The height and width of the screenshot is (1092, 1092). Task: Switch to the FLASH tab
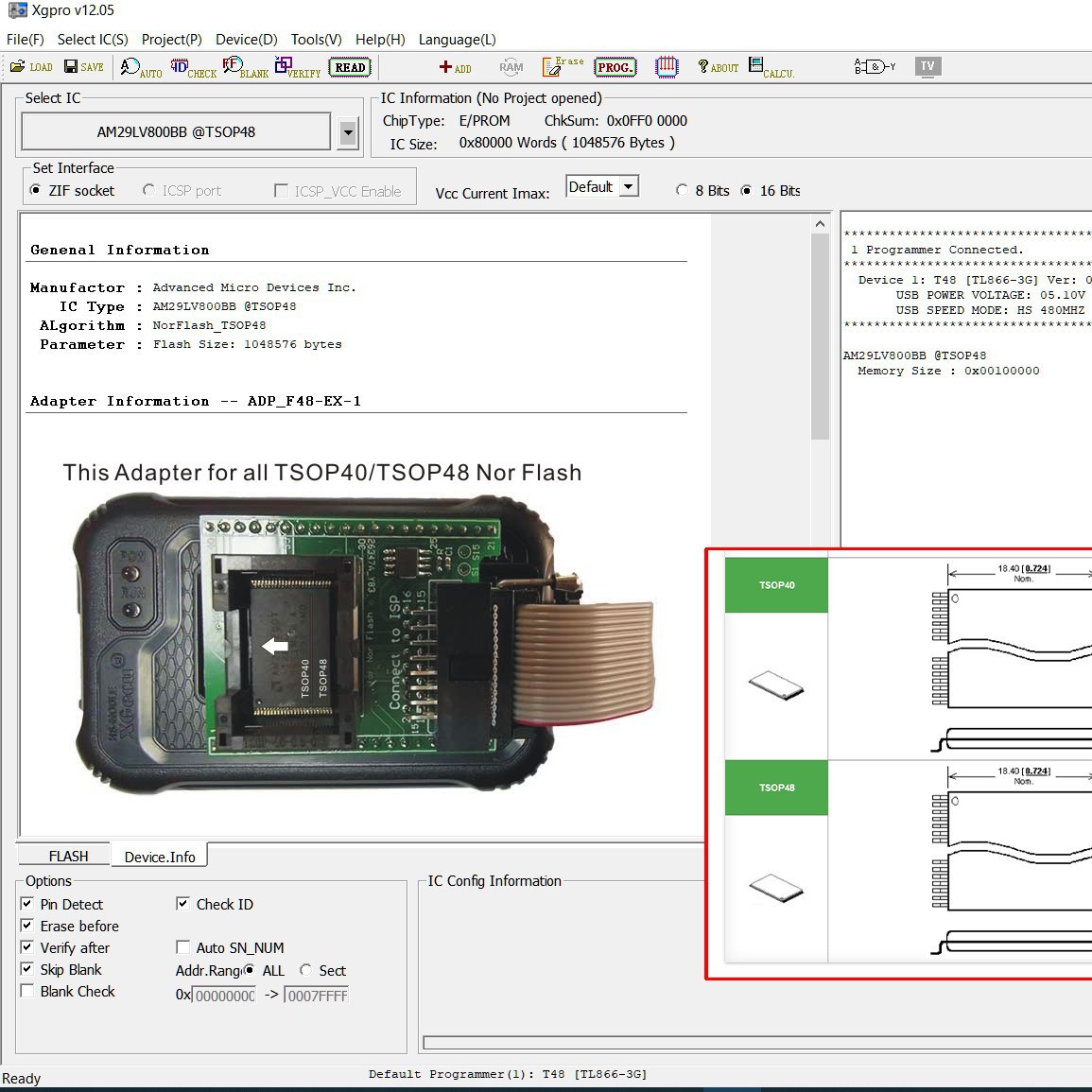click(x=68, y=856)
